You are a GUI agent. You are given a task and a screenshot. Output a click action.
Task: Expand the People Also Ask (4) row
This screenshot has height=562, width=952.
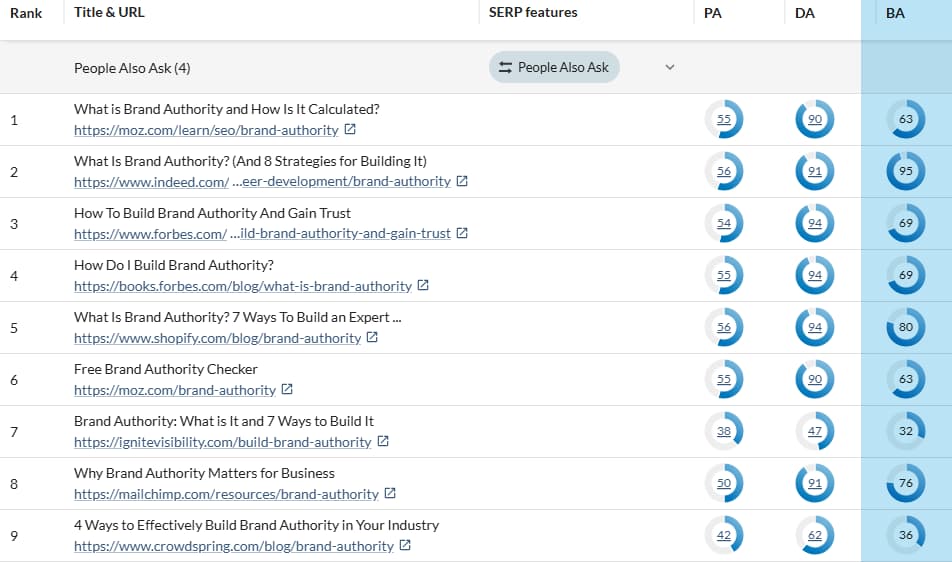132,68
